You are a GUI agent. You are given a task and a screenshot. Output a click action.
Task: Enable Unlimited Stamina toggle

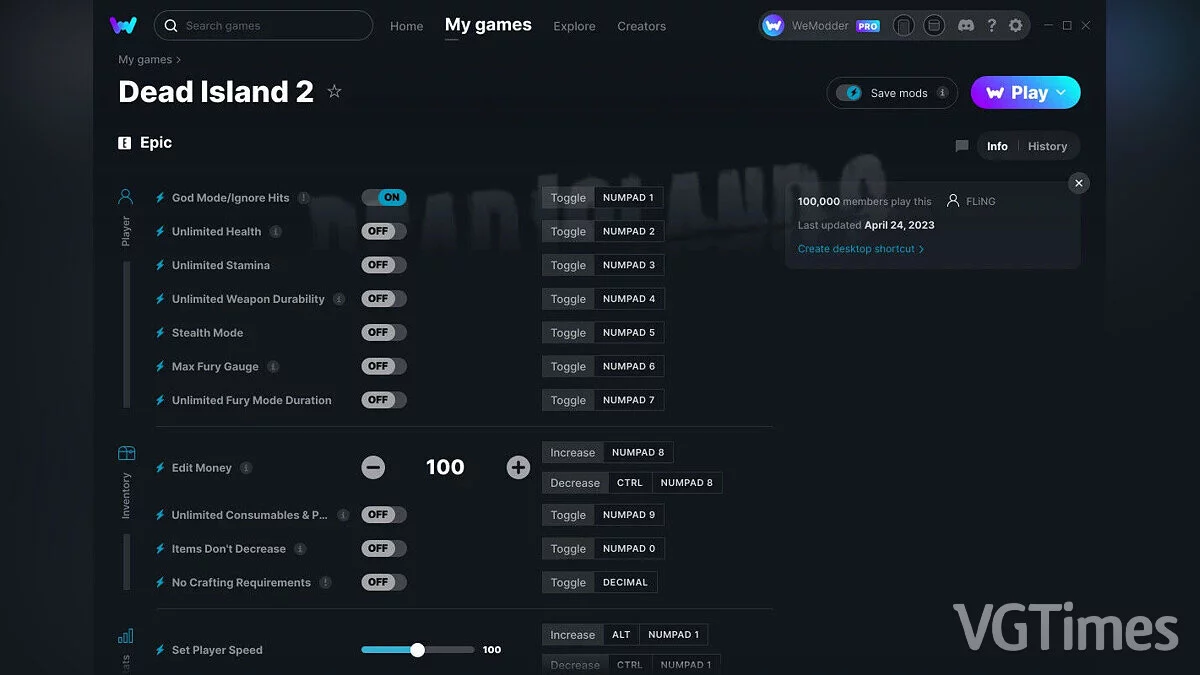pyautogui.click(x=384, y=265)
